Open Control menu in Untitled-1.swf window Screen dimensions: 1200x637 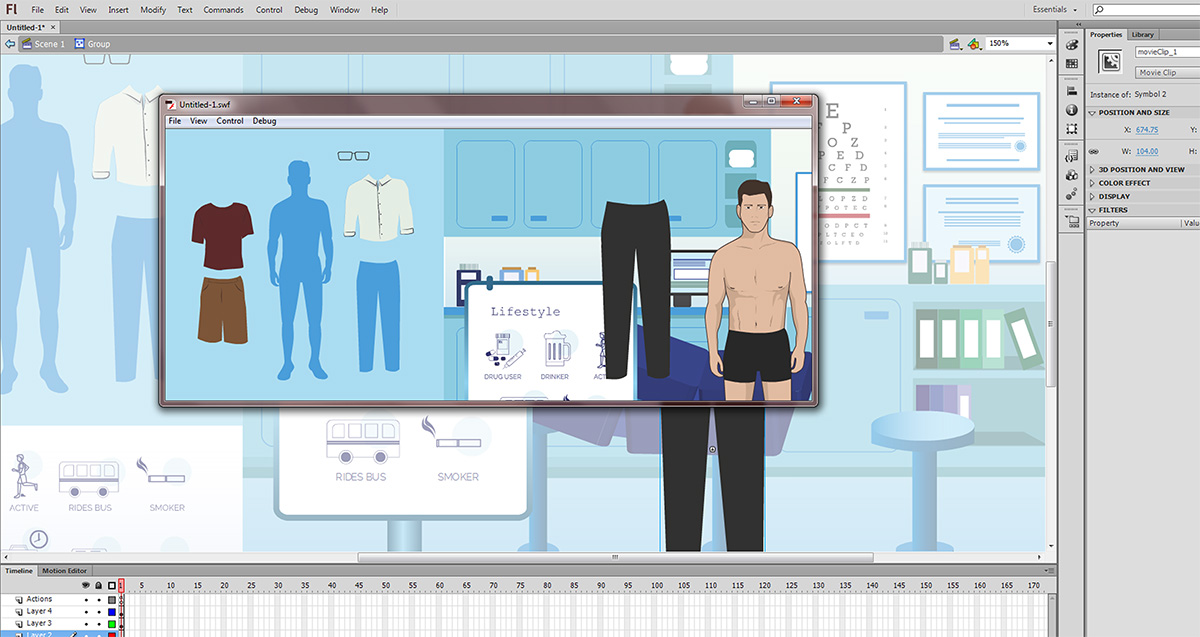pyautogui.click(x=230, y=121)
